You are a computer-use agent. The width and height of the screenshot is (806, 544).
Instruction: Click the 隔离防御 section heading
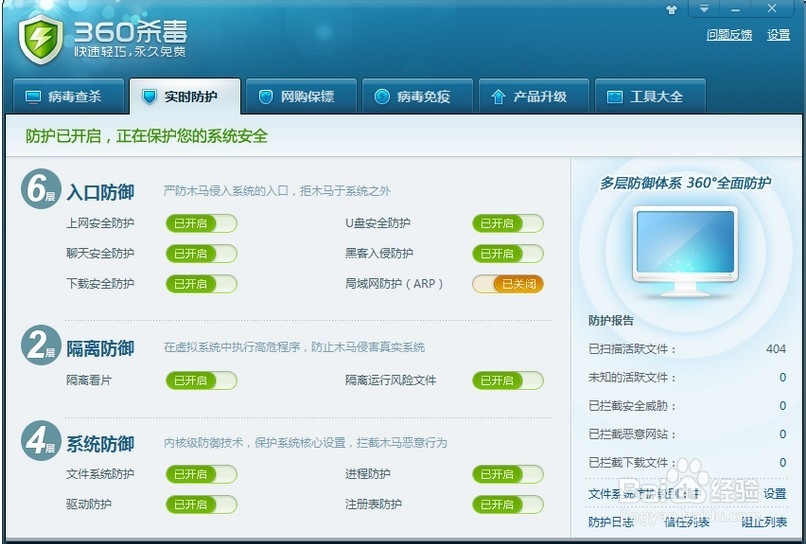[x=101, y=349]
